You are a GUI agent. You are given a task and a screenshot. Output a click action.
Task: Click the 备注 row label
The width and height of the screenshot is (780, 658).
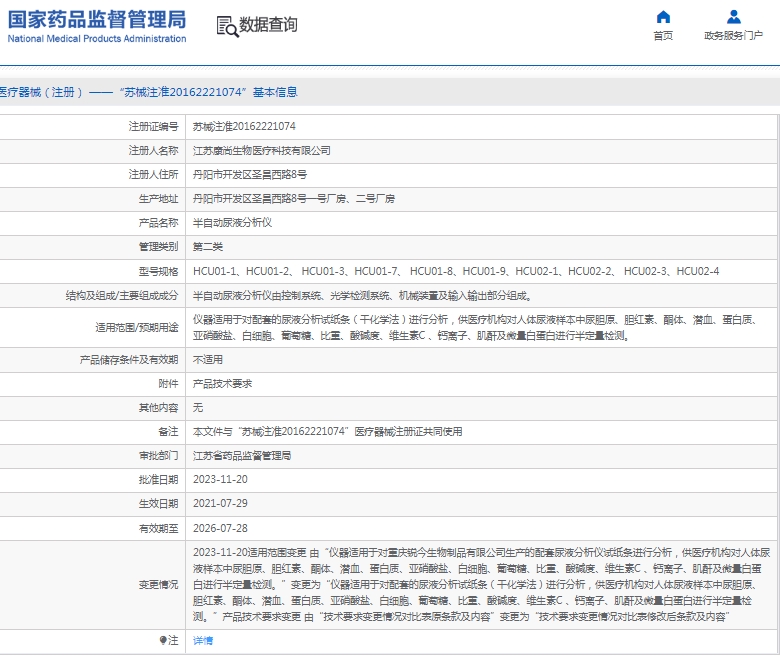click(168, 431)
